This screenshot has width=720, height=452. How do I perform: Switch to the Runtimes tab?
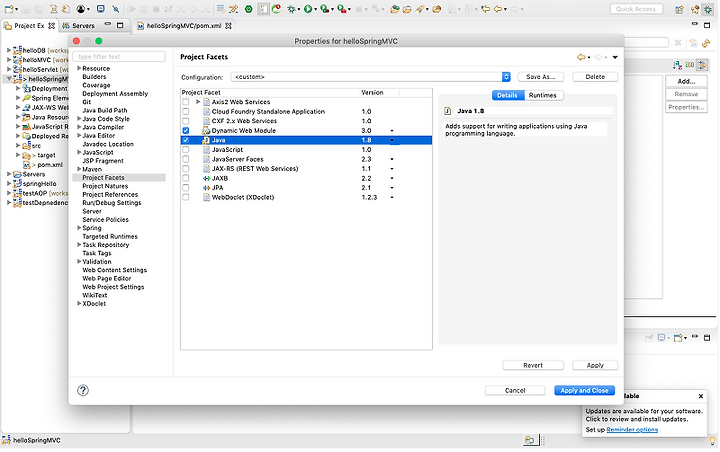543,95
